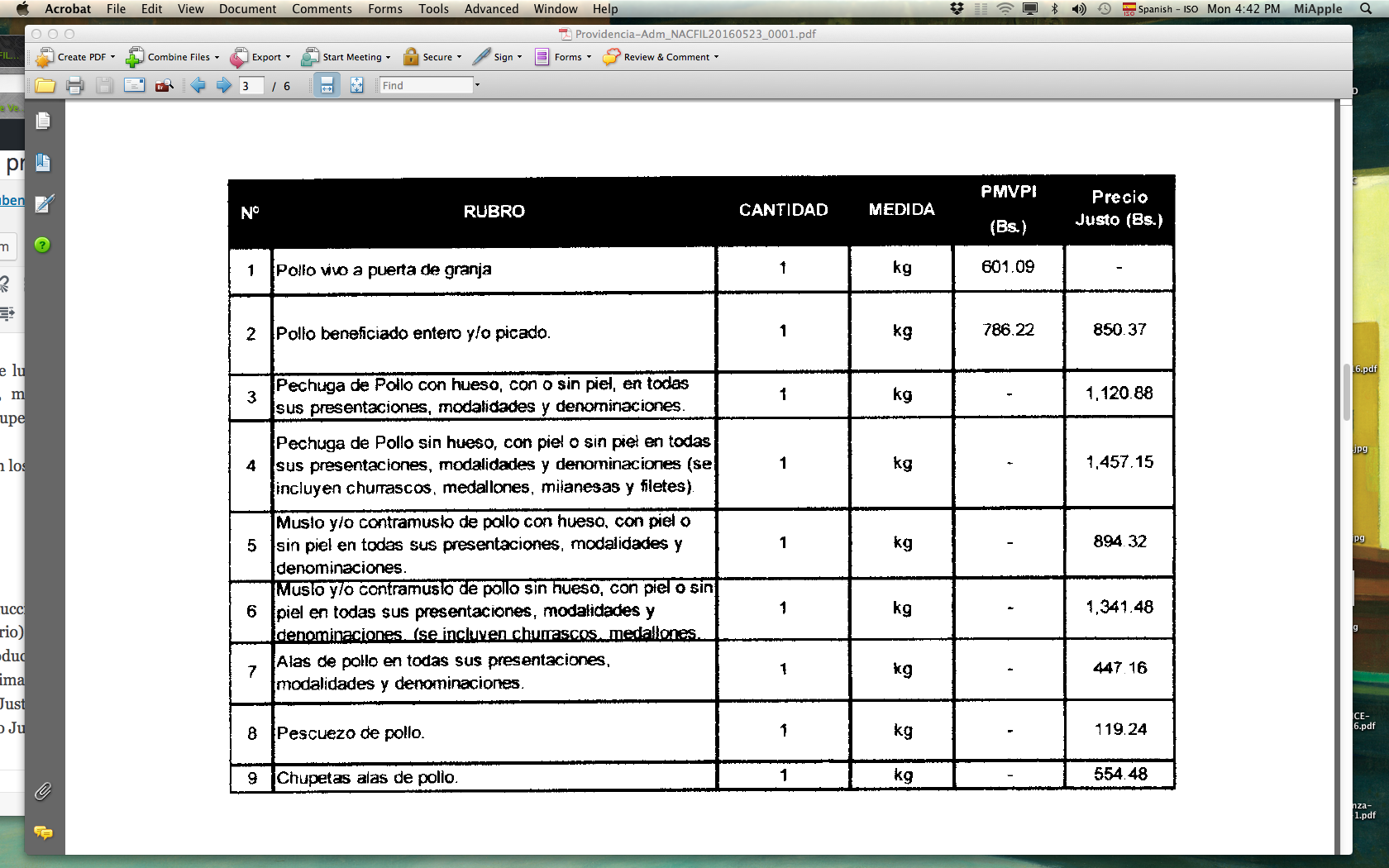This screenshot has height=868, width=1389.
Task: Go to next page with right arrow
Action: pos(223,85)
